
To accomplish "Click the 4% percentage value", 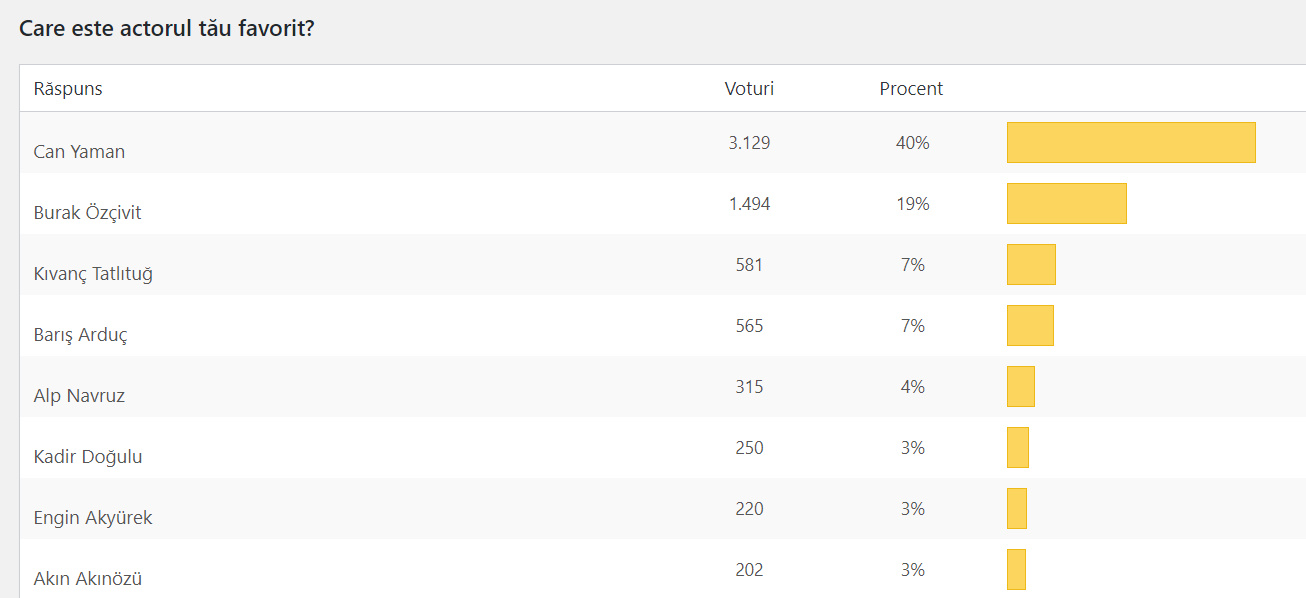I will point(912,387).
